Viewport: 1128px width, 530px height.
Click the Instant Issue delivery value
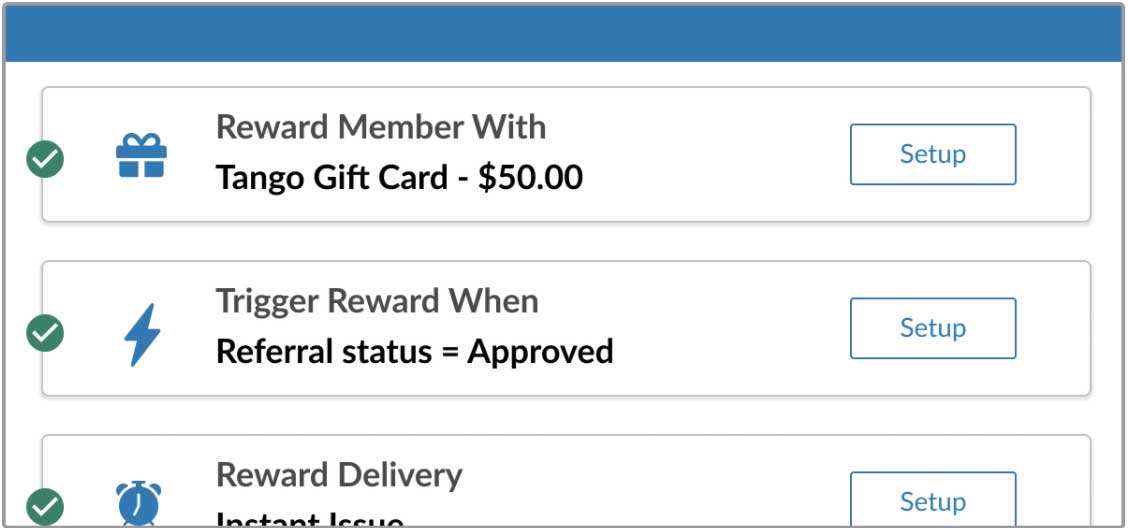[x=309, y=519]
